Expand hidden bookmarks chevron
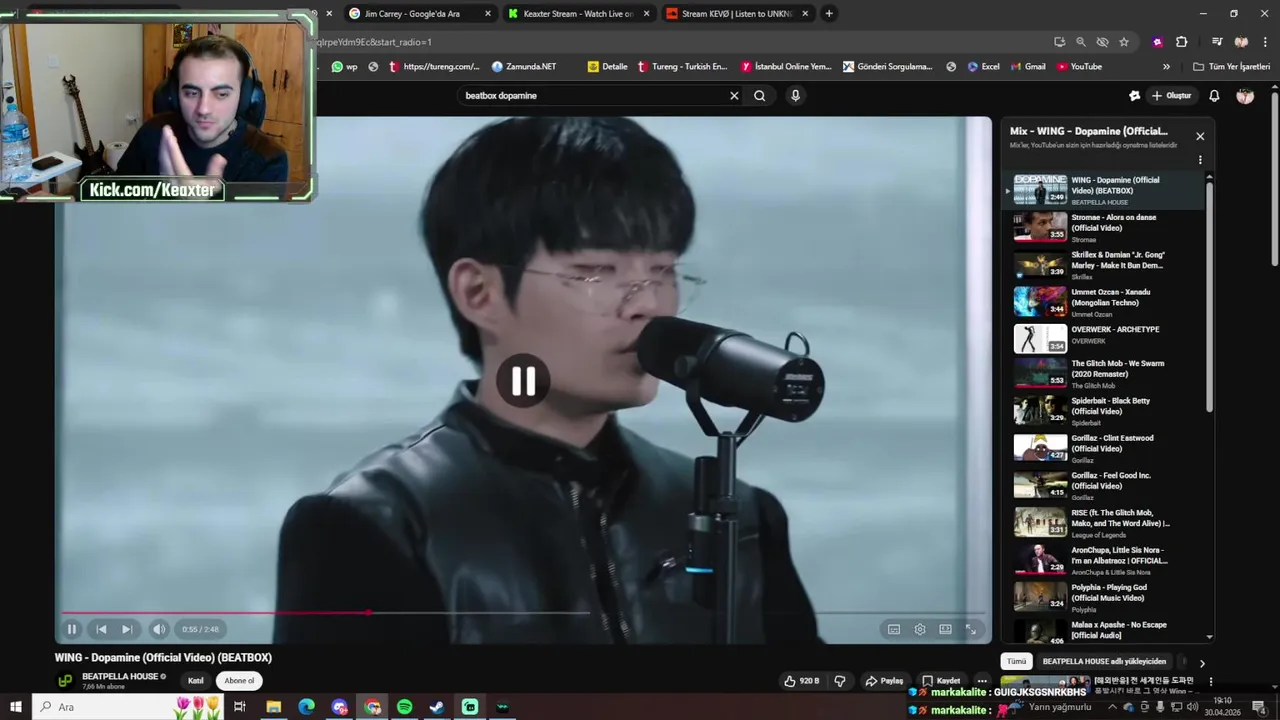This screenshot has width=1280, height=720. point(1166,67)
